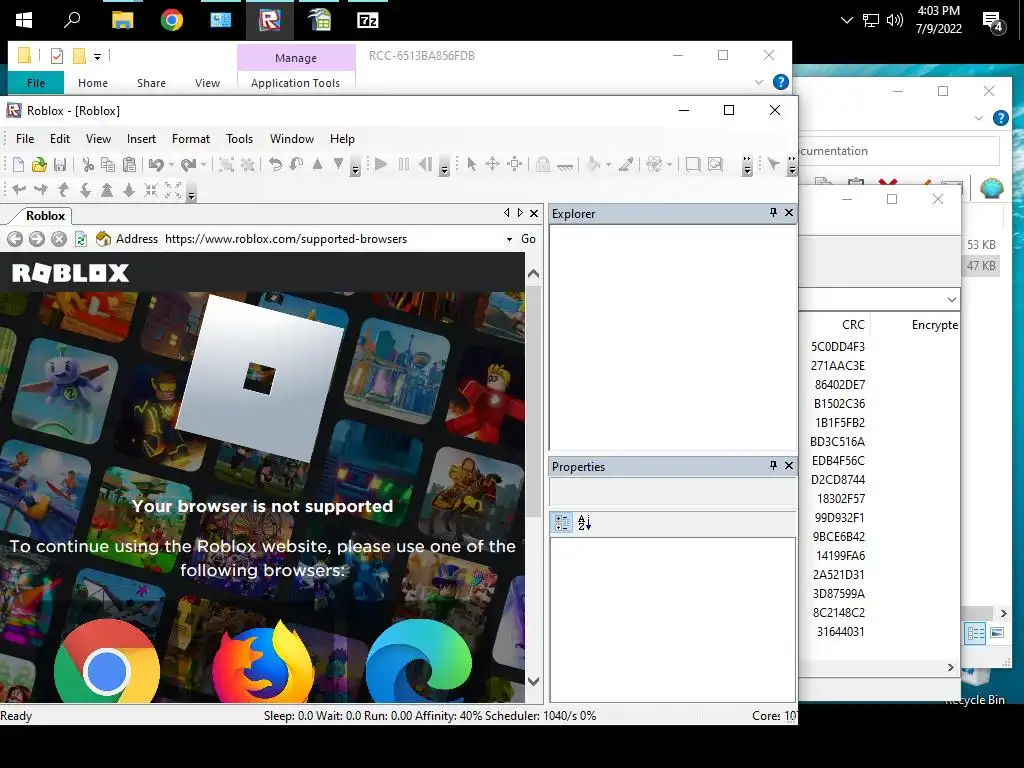The image size is (1024, 768).
Task: Reset the simulation with the step-back button
Action: coord(425,165)
